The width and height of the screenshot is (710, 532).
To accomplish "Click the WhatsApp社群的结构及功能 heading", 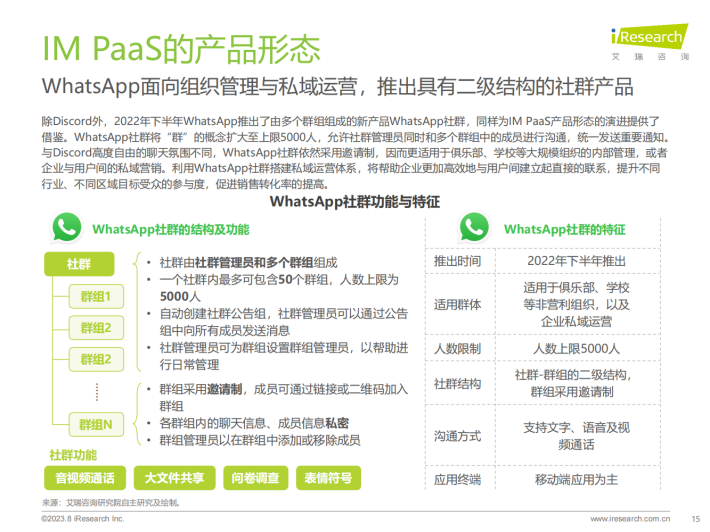I will (x=171, y=230).
